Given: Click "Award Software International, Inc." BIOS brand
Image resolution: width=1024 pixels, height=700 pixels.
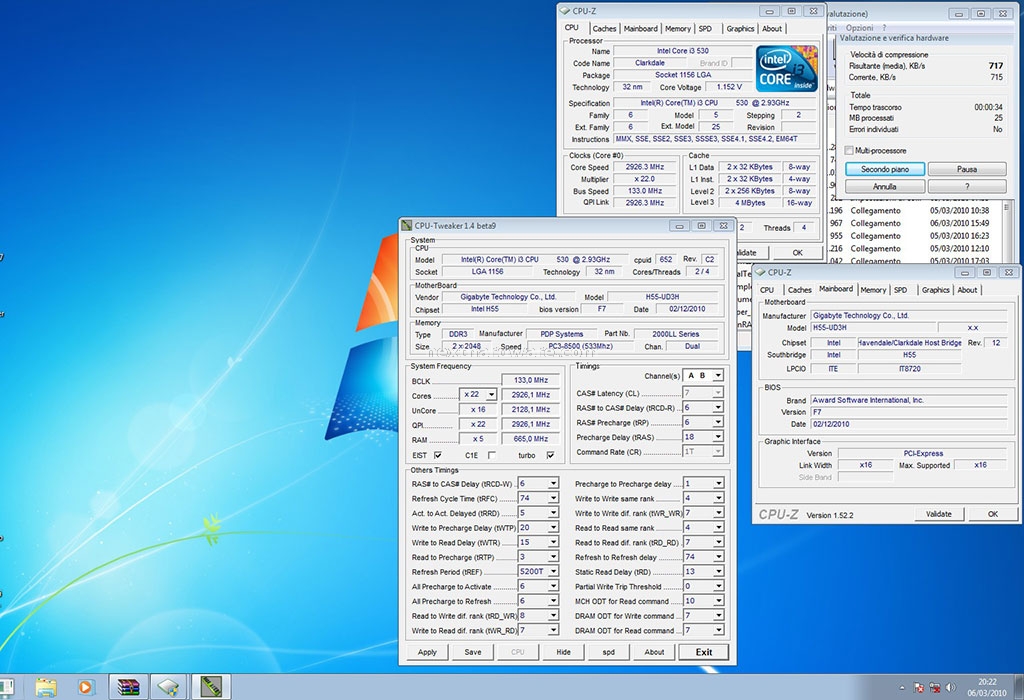Looking at the screenshot, I should [x=868, y=400].
